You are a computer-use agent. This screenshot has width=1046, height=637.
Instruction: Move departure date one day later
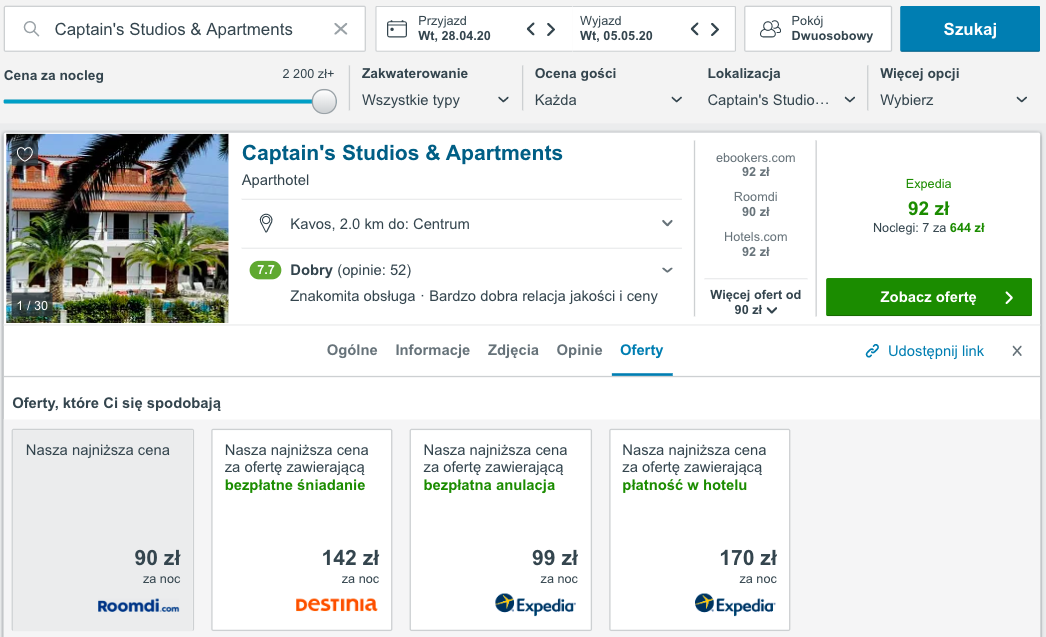point(715,29)
